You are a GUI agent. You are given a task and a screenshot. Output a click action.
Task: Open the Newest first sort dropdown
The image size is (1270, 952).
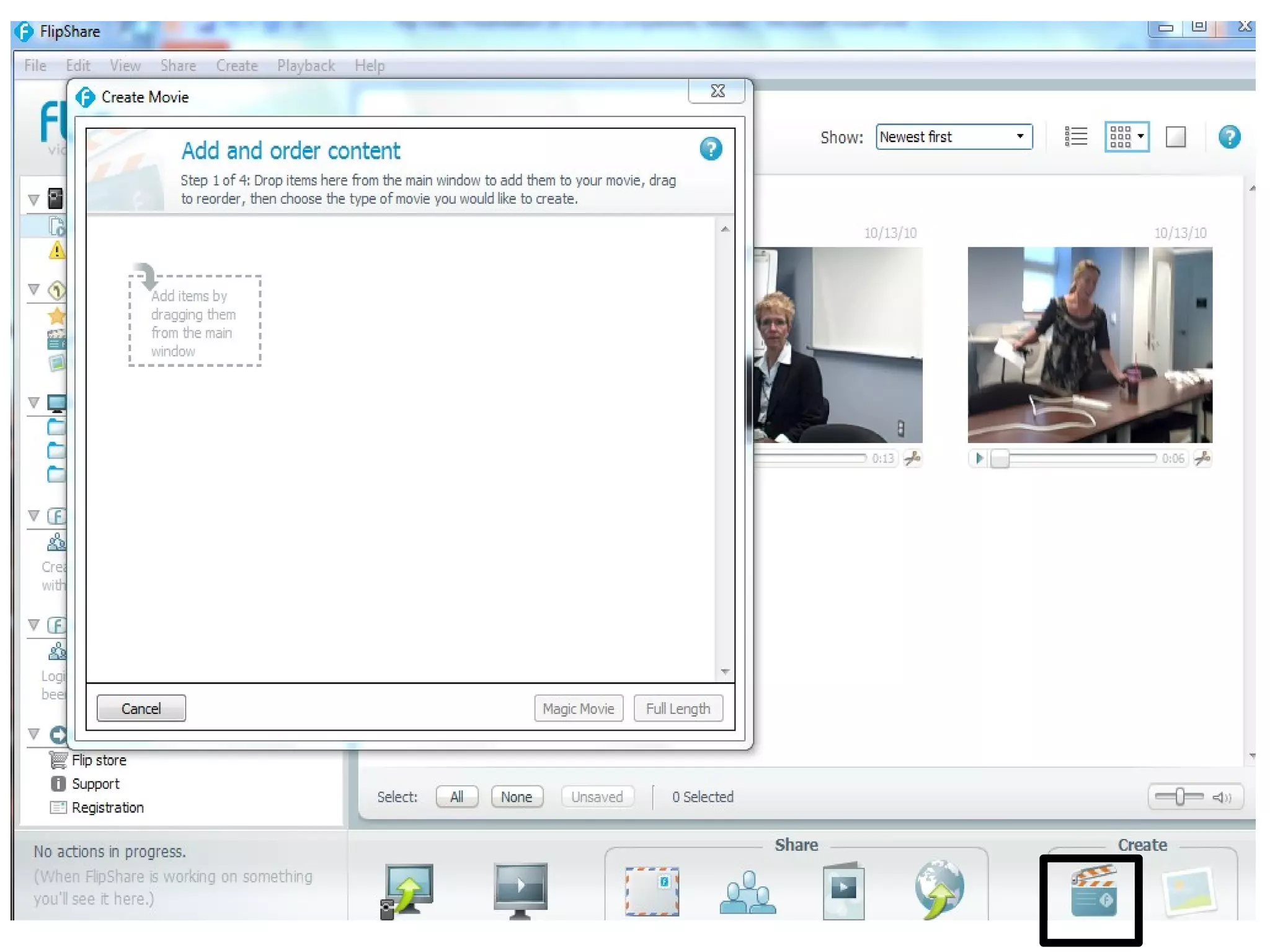tap(954, 137)
